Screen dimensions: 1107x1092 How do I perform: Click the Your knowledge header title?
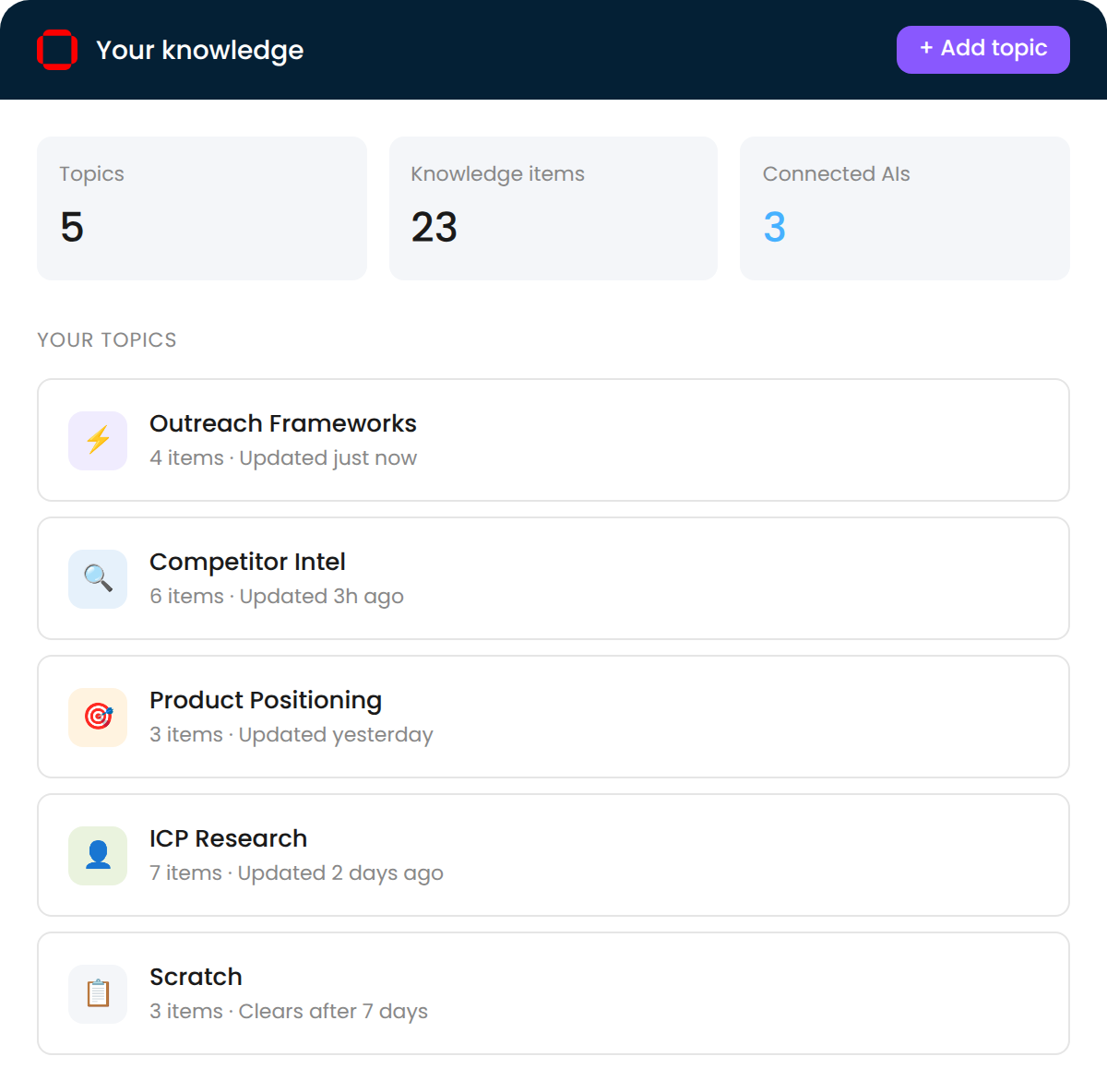199,50
